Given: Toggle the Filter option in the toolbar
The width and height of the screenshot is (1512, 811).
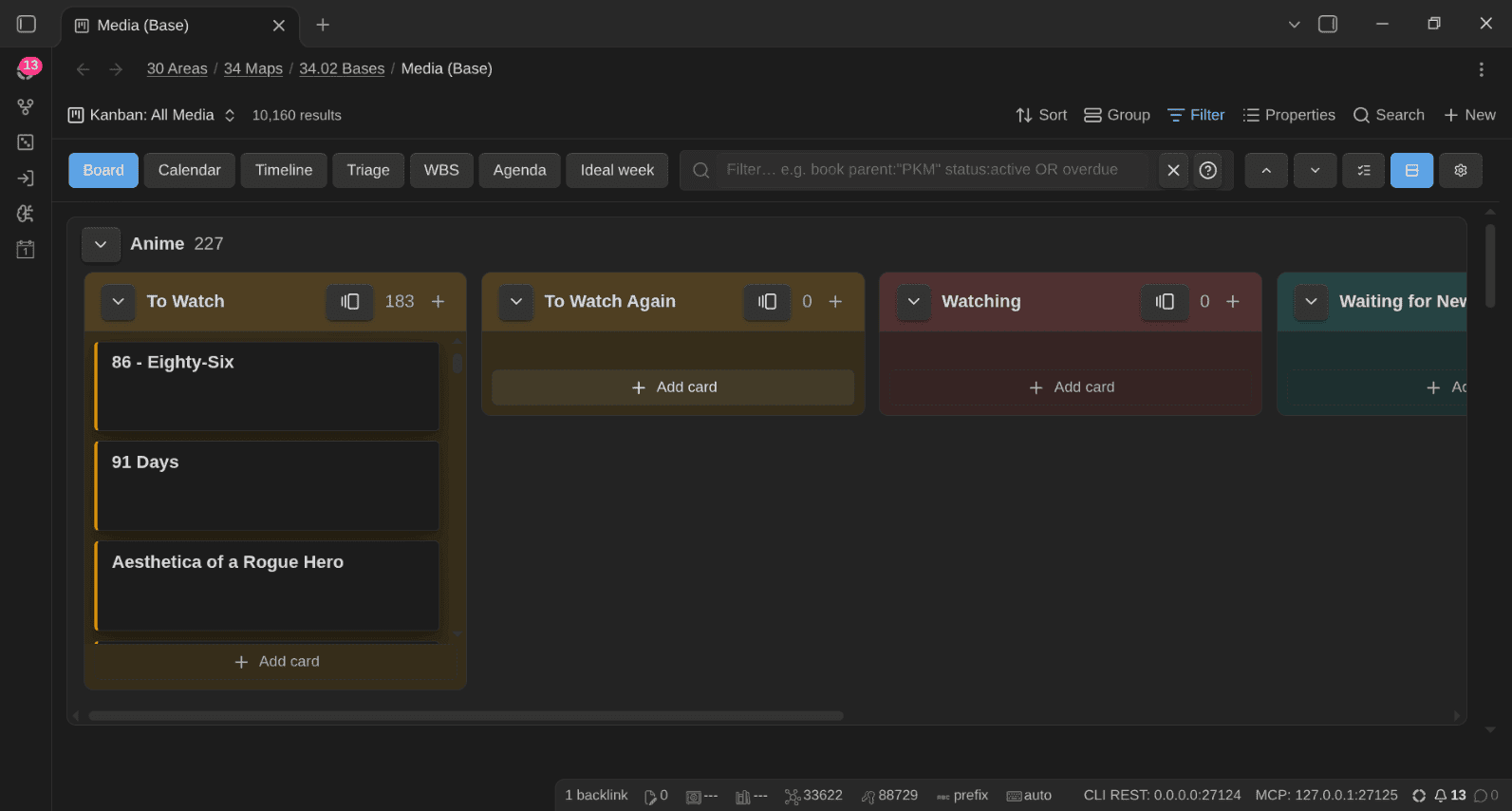Looking at the screenshot, I should coord(1196,115).
